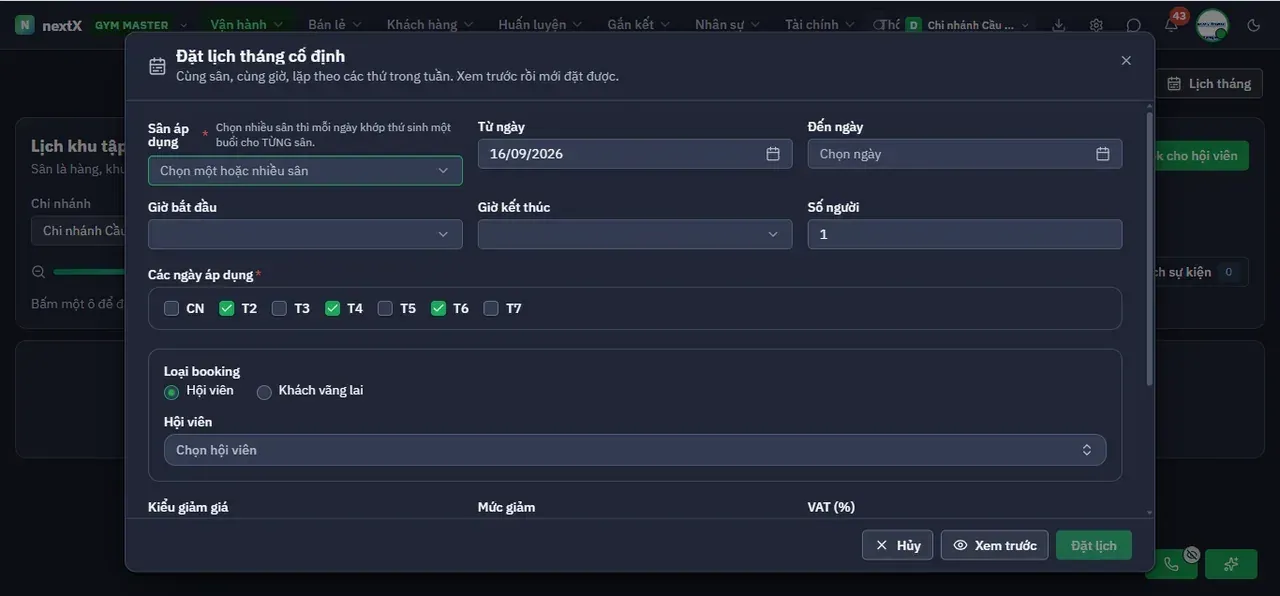1280x596 pixels.
Task: Click the calendar icon beside dialog title
Action: 157,66
